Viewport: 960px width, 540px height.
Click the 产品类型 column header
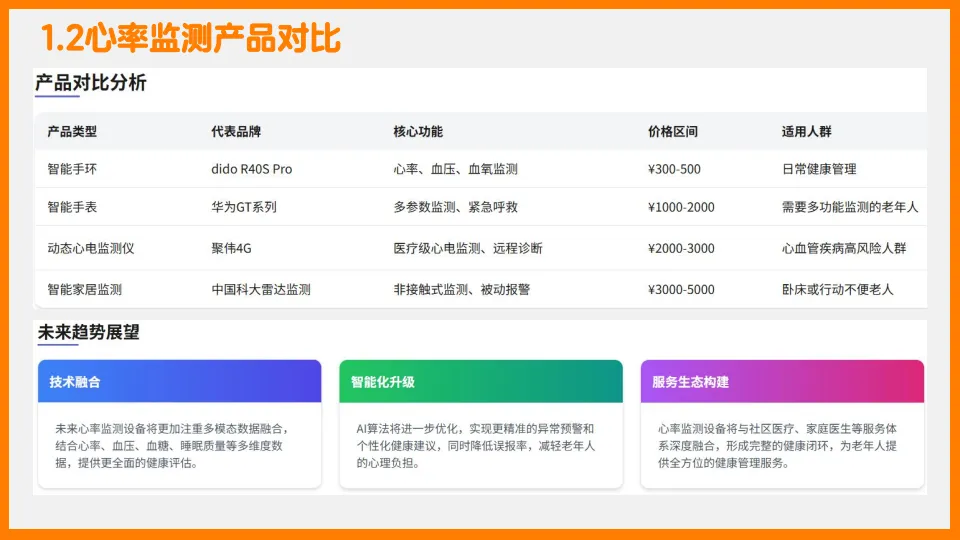72,132
